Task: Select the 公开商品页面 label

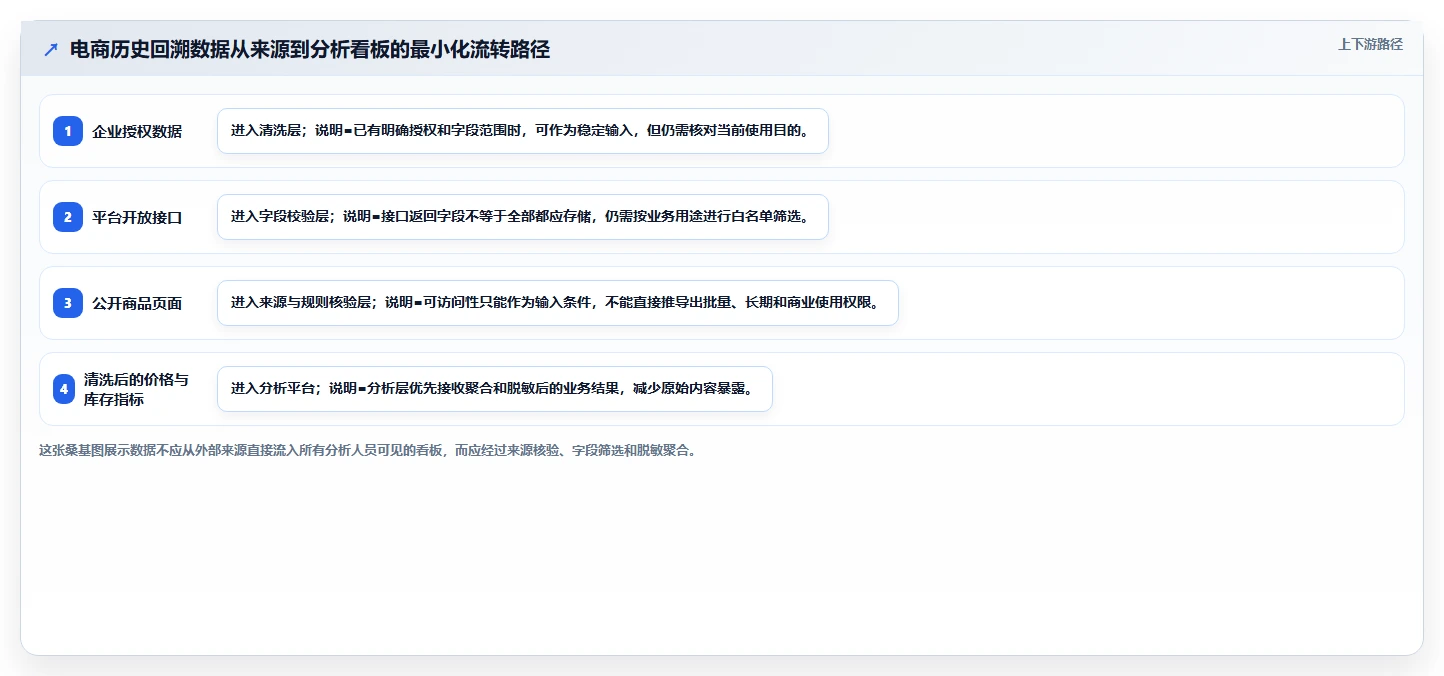Action: 137,303
